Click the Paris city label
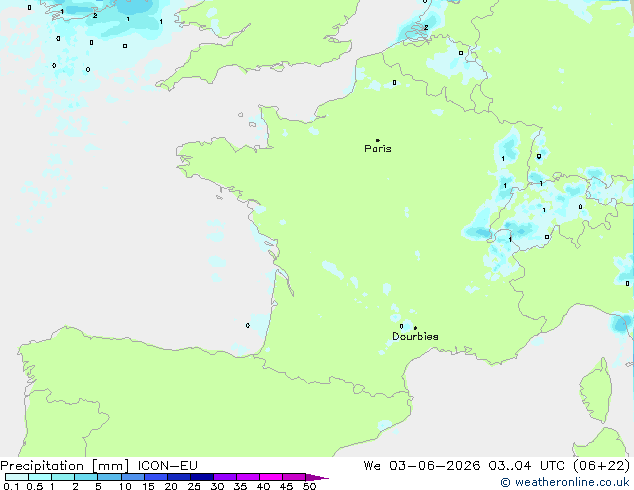The height and width of the screenshot is (490, 634). (x=378, y=149)
